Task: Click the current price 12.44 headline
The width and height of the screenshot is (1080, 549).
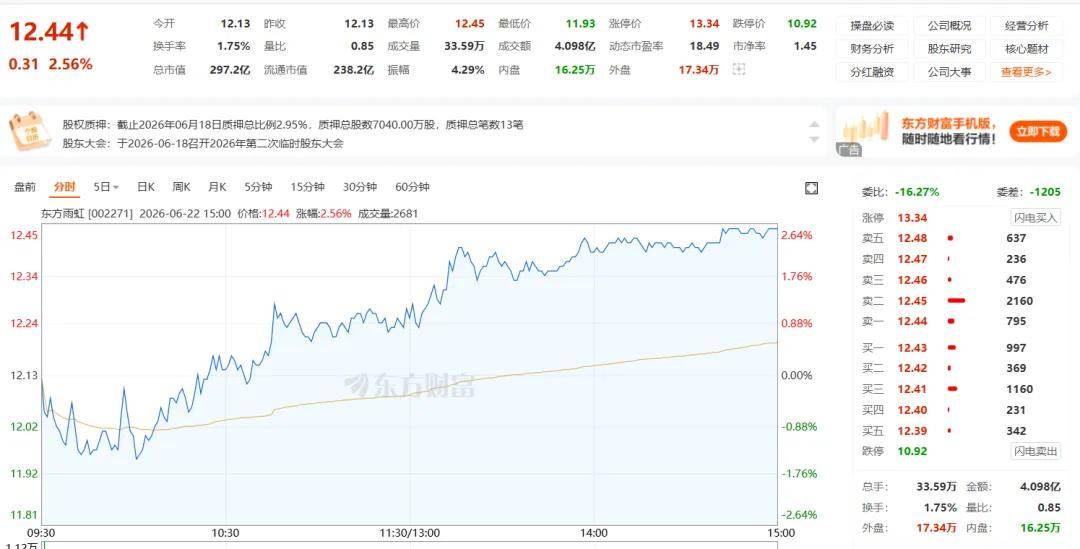Action: [49, 32]
